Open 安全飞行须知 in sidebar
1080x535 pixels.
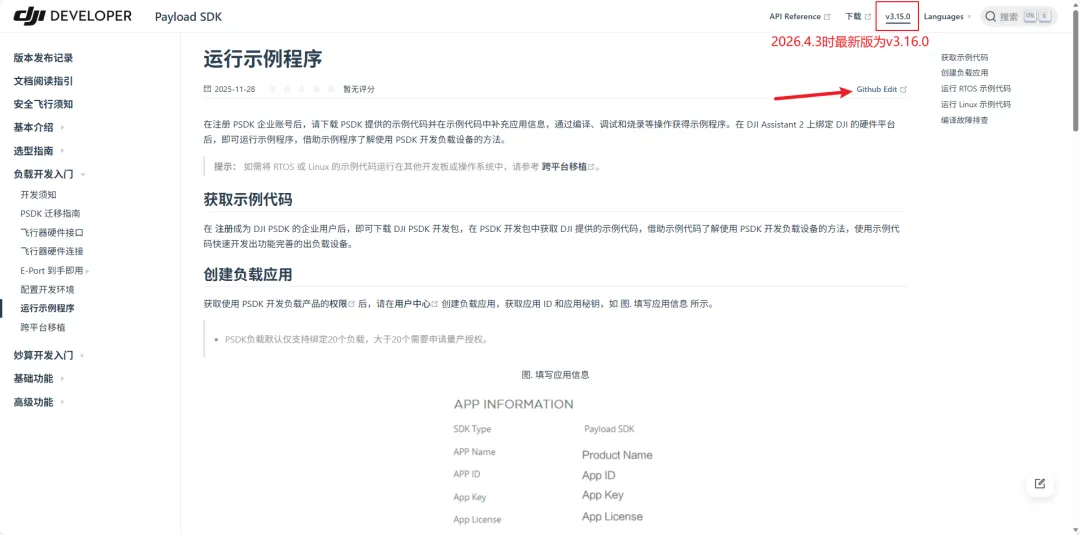click(x=43, y=104)
